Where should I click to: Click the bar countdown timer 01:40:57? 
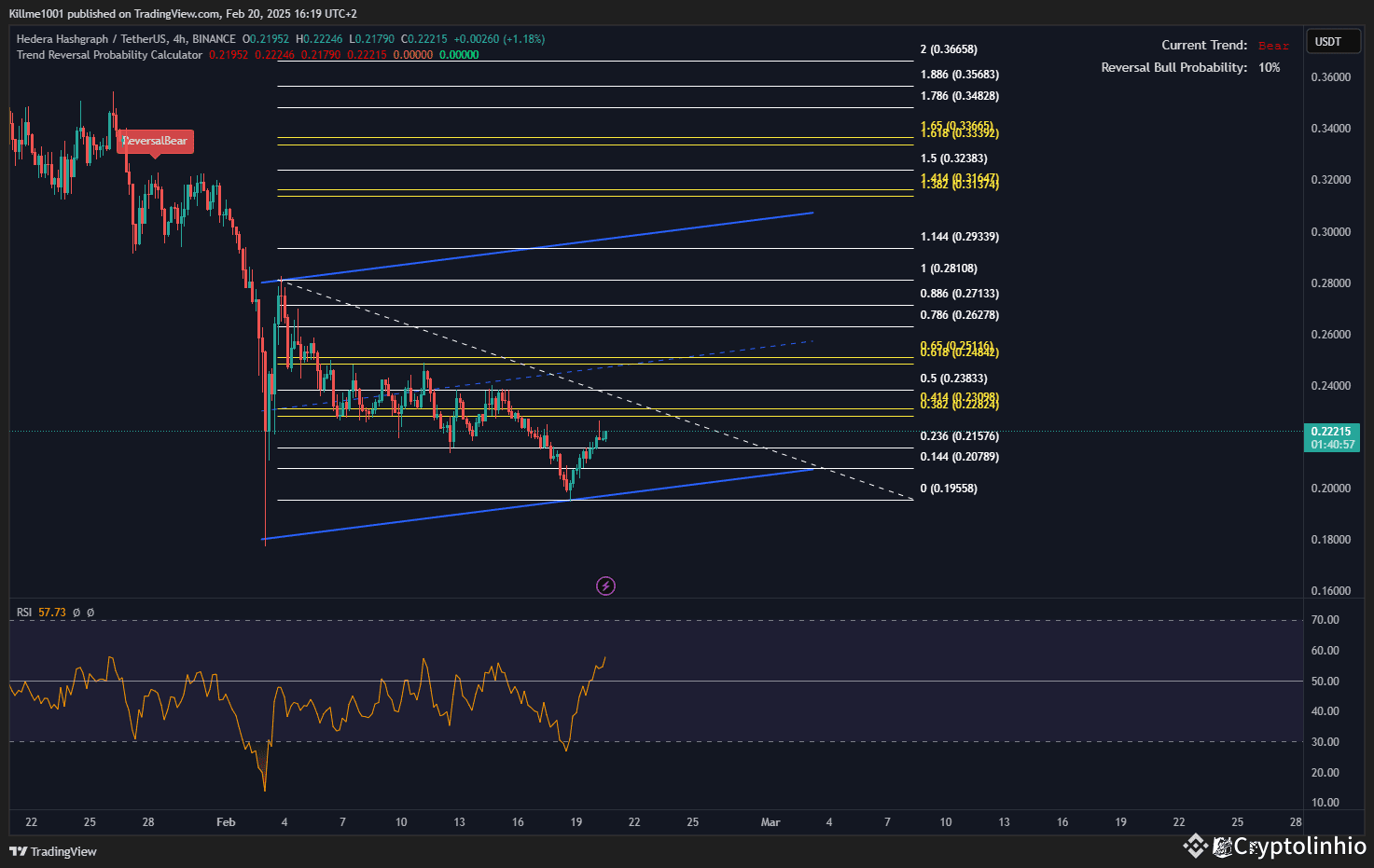pyautogui.click(x=1331, y=445)
